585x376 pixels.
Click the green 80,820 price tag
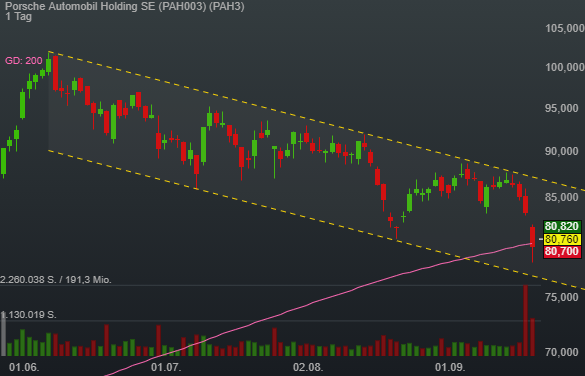pos(562,226)
